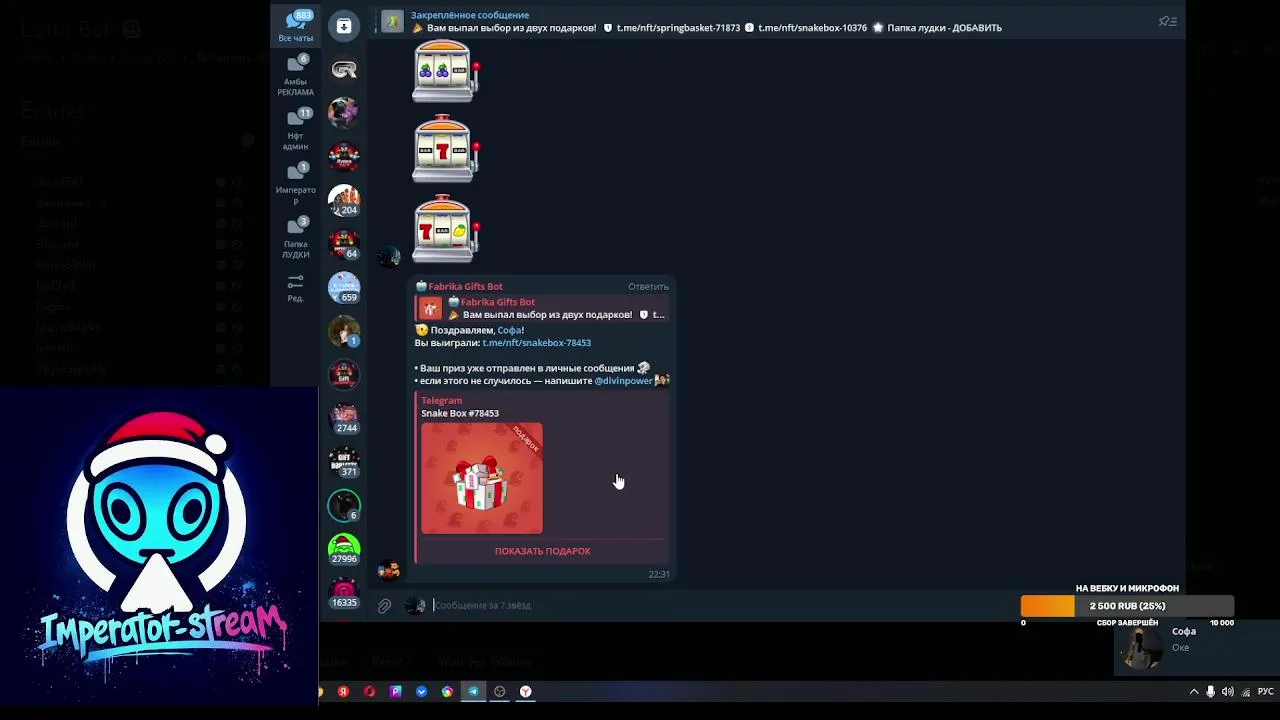The width and height of the screenshot is (1280, 720).
Task: Click the pinned message header (Закреплённое сообщение)
Action: [x=470, y=15]
